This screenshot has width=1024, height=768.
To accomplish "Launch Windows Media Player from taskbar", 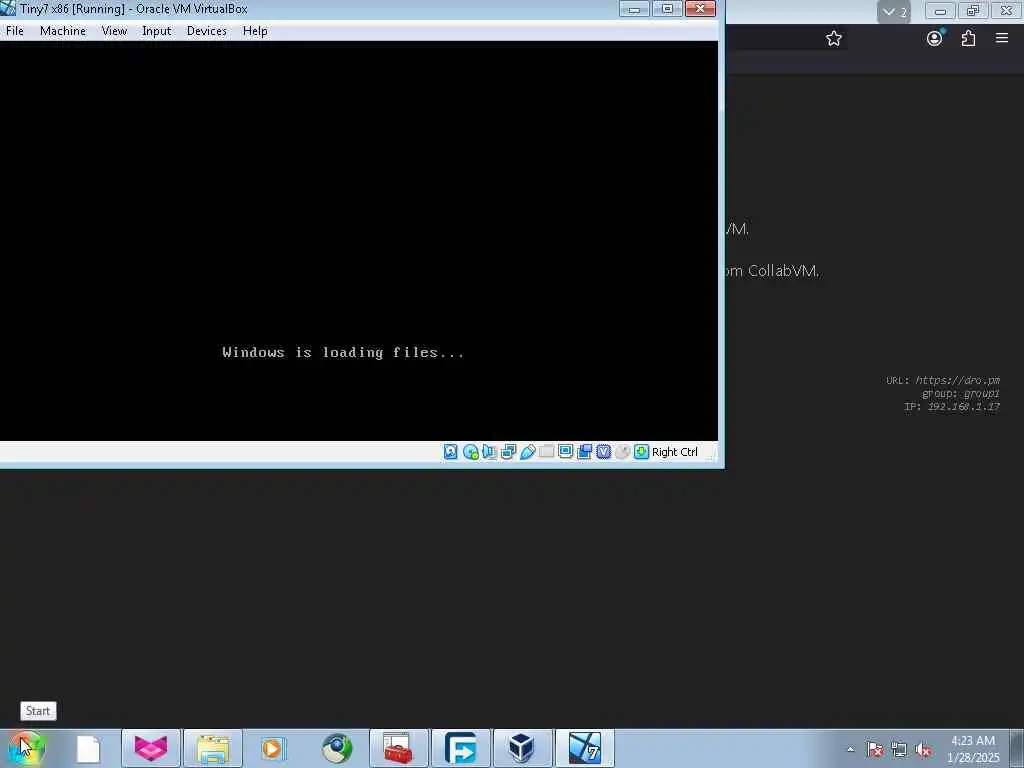I will [x=274, y=748].
